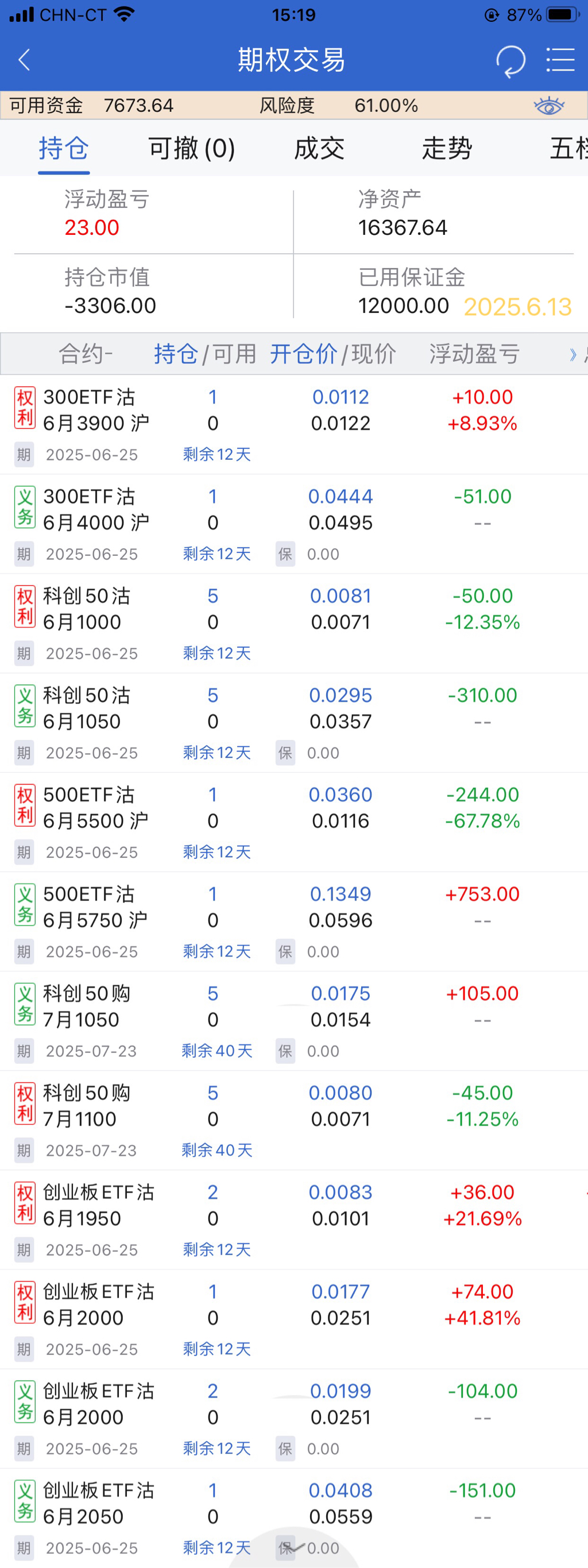This screenshot has height=1568, width=588.
Task: Tap the back arrow icon
Action: coord(24,60)
